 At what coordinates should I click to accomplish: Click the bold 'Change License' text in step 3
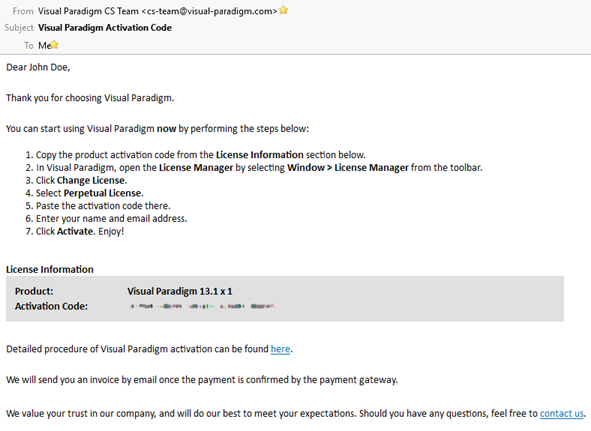pyautogui.click(x=91, y=181)
